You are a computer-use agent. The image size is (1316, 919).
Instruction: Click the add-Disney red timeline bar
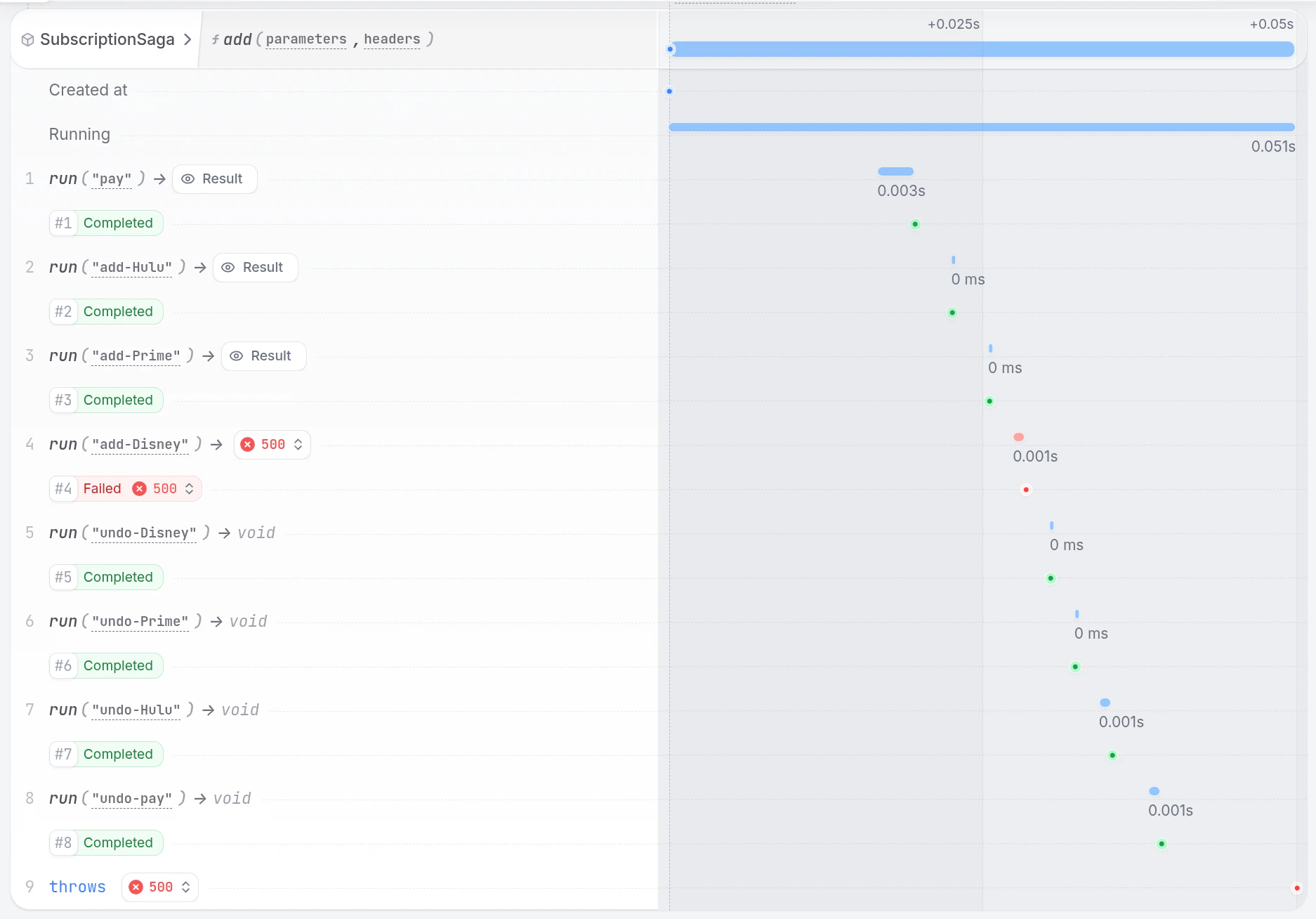point(1018,437)
